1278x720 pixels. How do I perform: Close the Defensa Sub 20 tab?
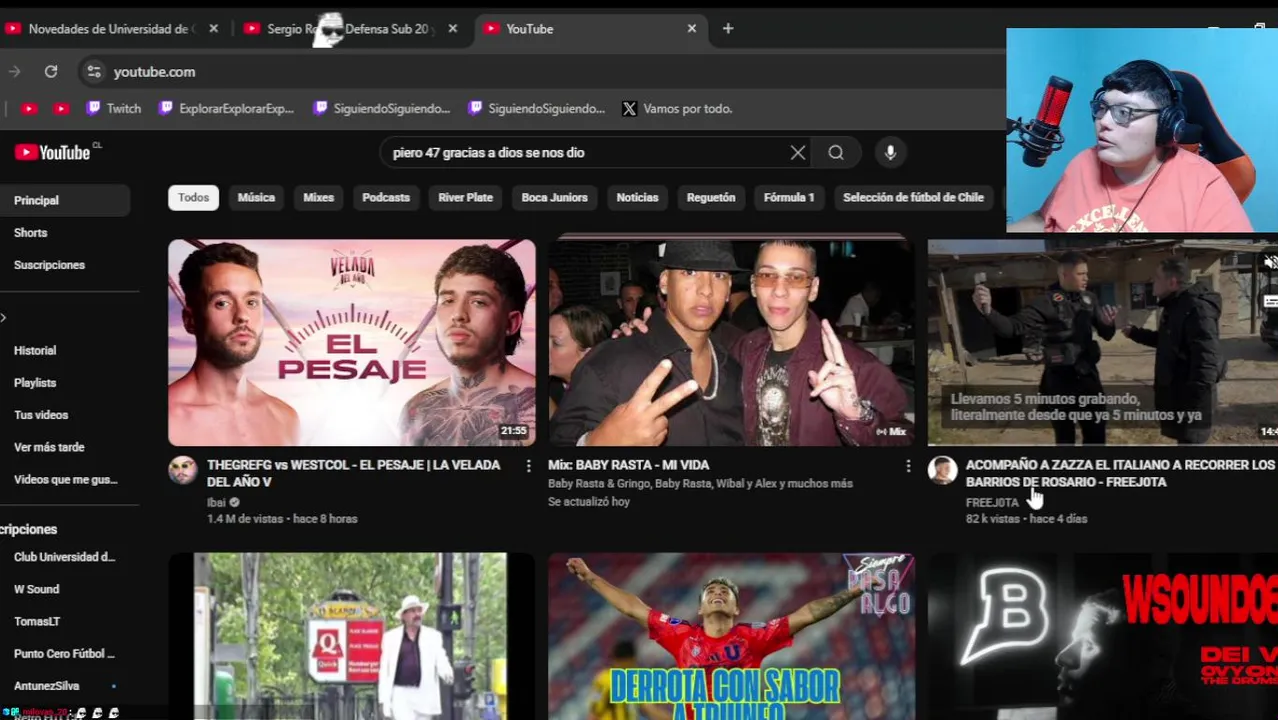[452, 29]
